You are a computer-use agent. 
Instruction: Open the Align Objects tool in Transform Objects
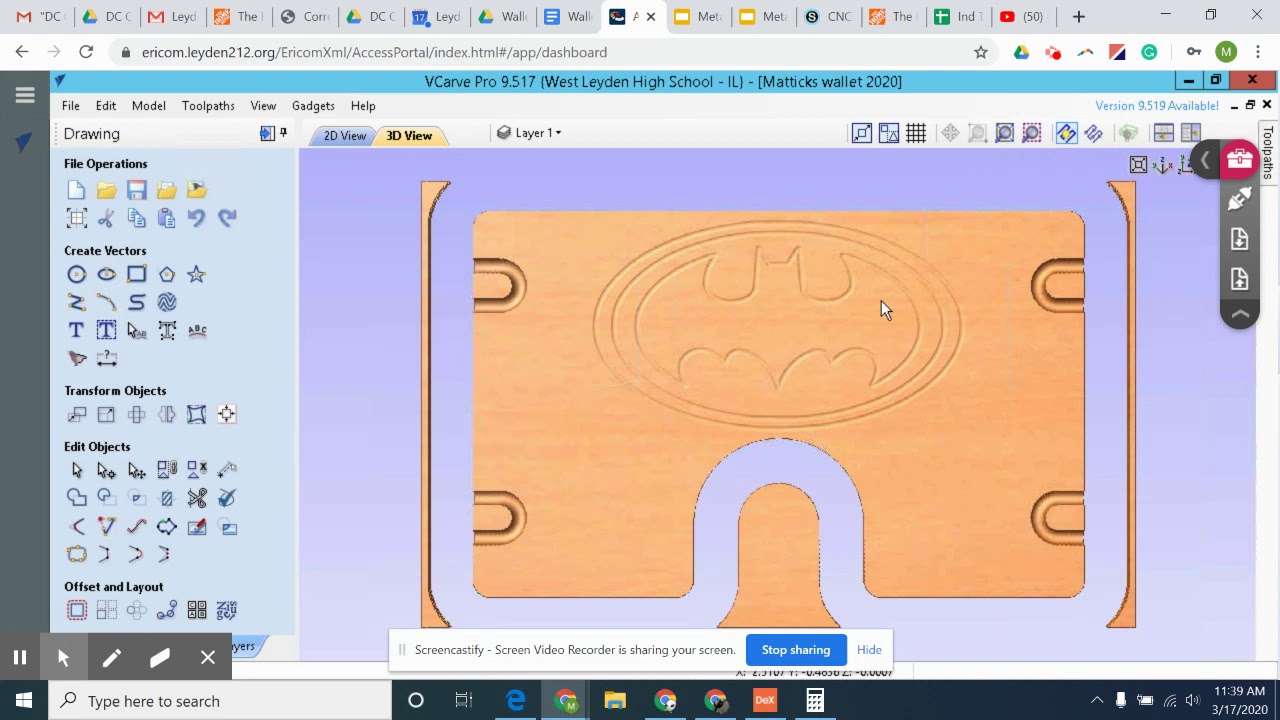(227, 414)
